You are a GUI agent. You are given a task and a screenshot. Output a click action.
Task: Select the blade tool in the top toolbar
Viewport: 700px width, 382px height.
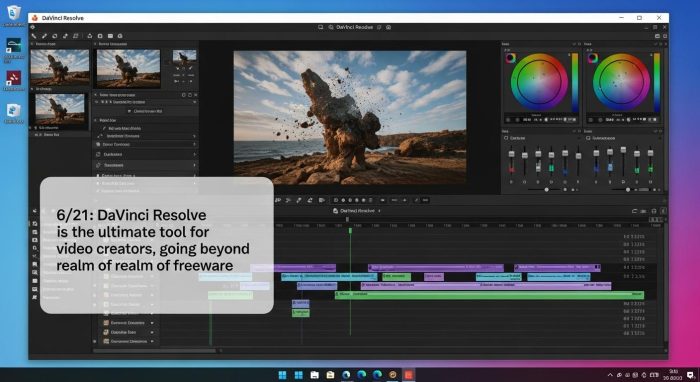pos(34,36)
